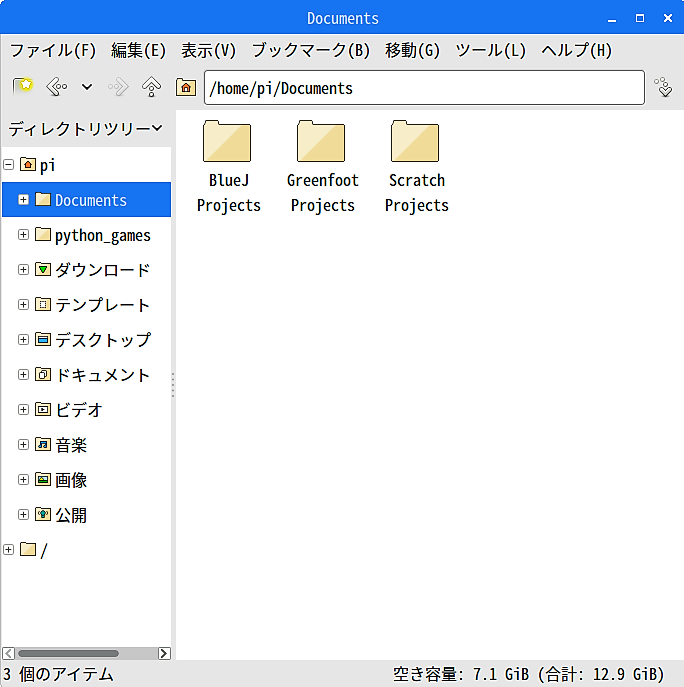Select the 画像 pictures folder icon
Image resolution: width=684 pixels, height=687 pixels.
click(43, 479)
